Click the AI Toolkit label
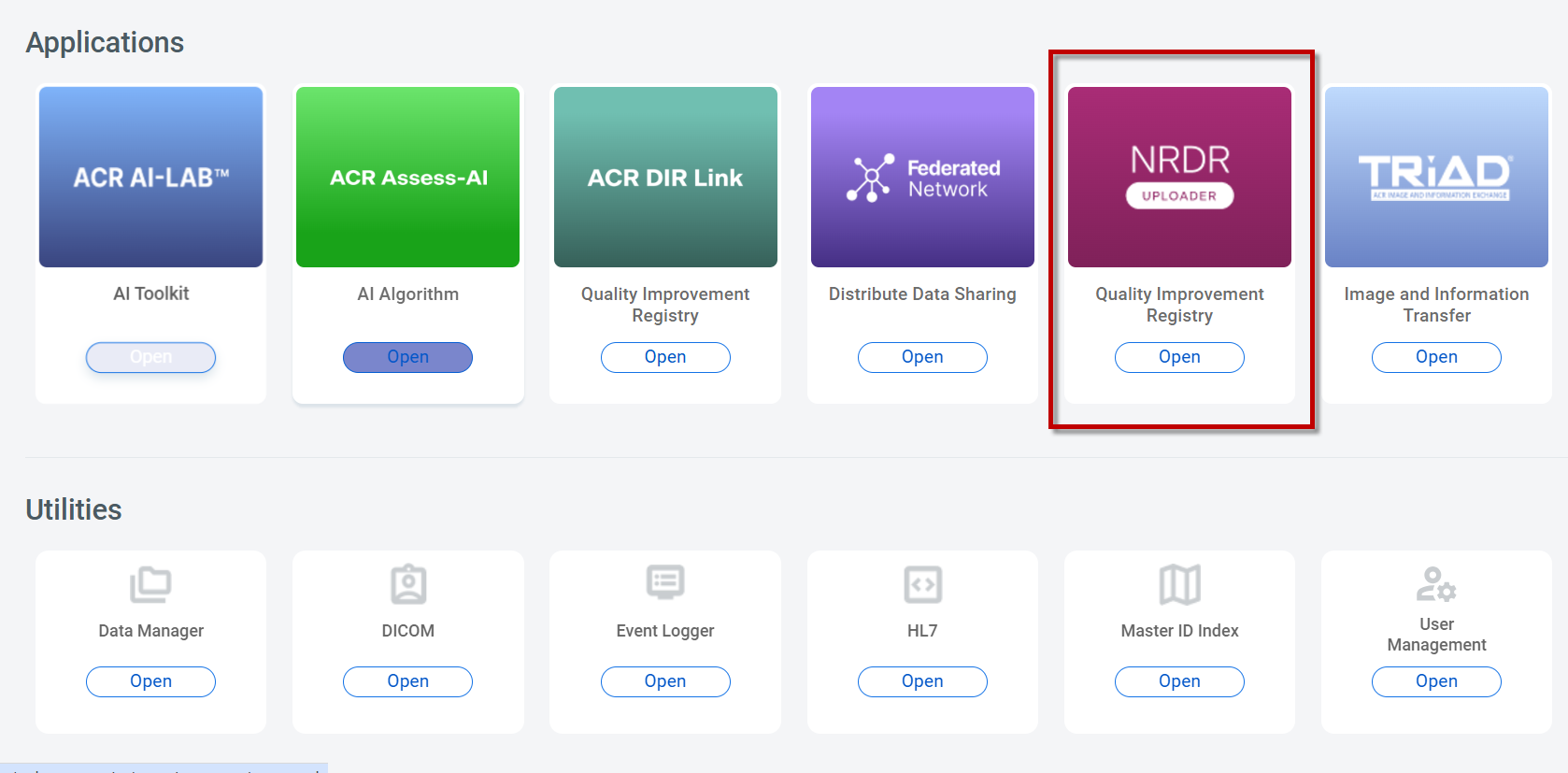Screen dimensions: 1568x773 pyautogui.click(x=150, y=293)
